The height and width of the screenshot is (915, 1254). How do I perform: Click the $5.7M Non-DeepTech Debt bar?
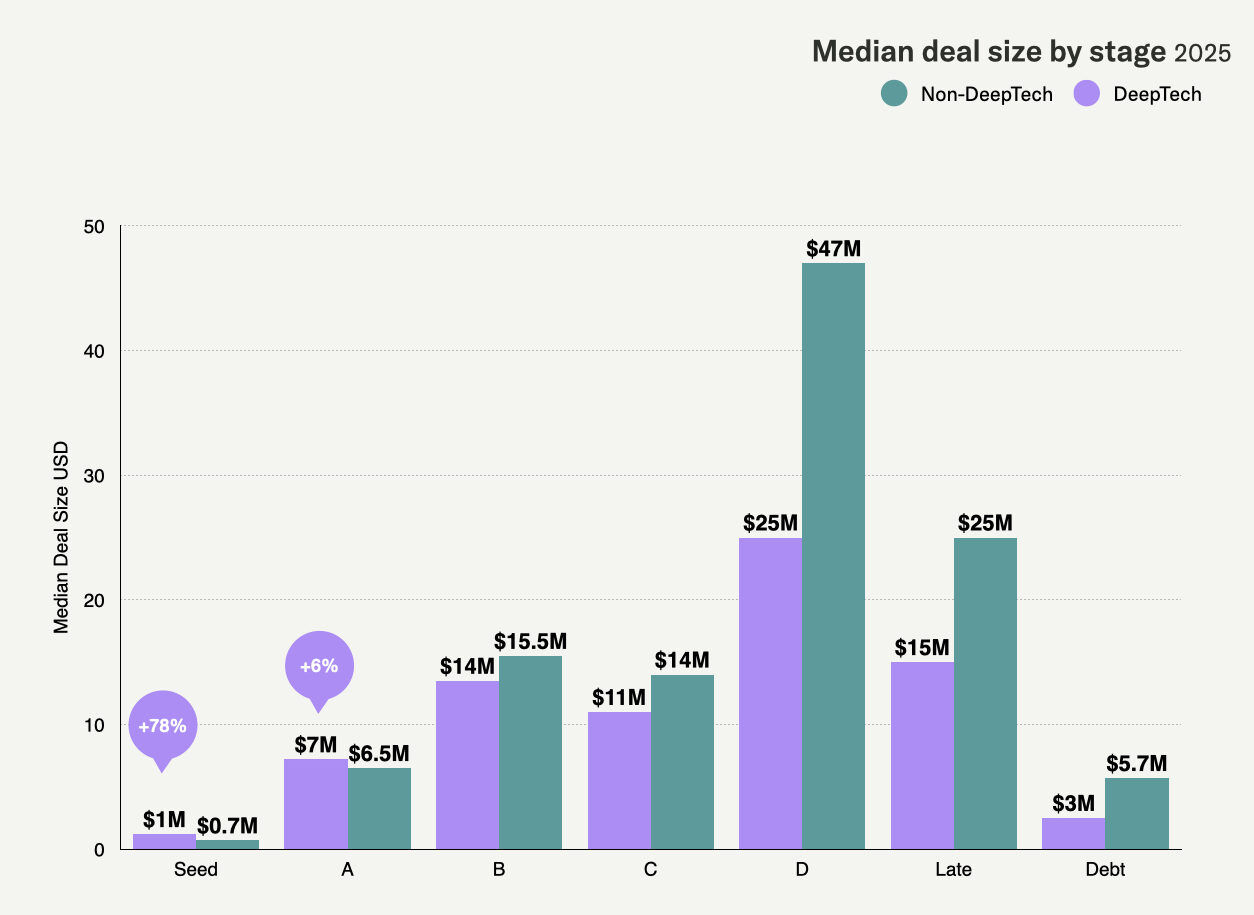coord(1137,813)
